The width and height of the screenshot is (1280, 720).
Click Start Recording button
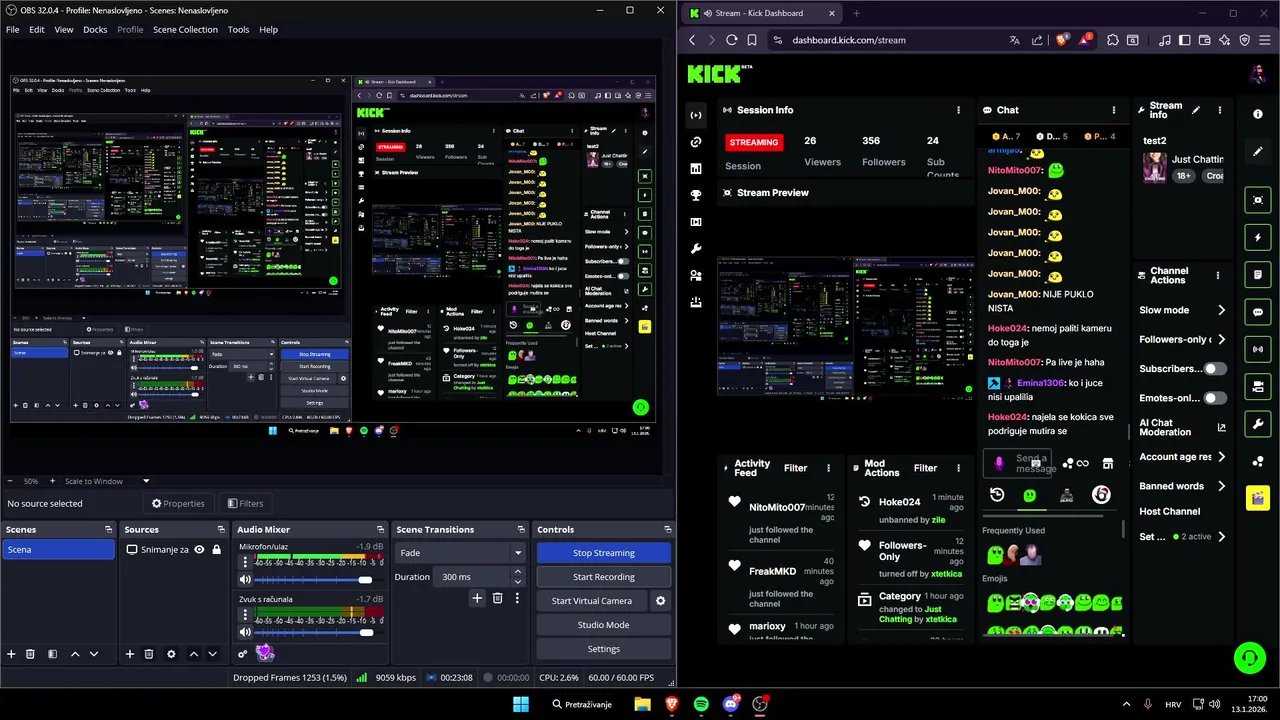603,577
